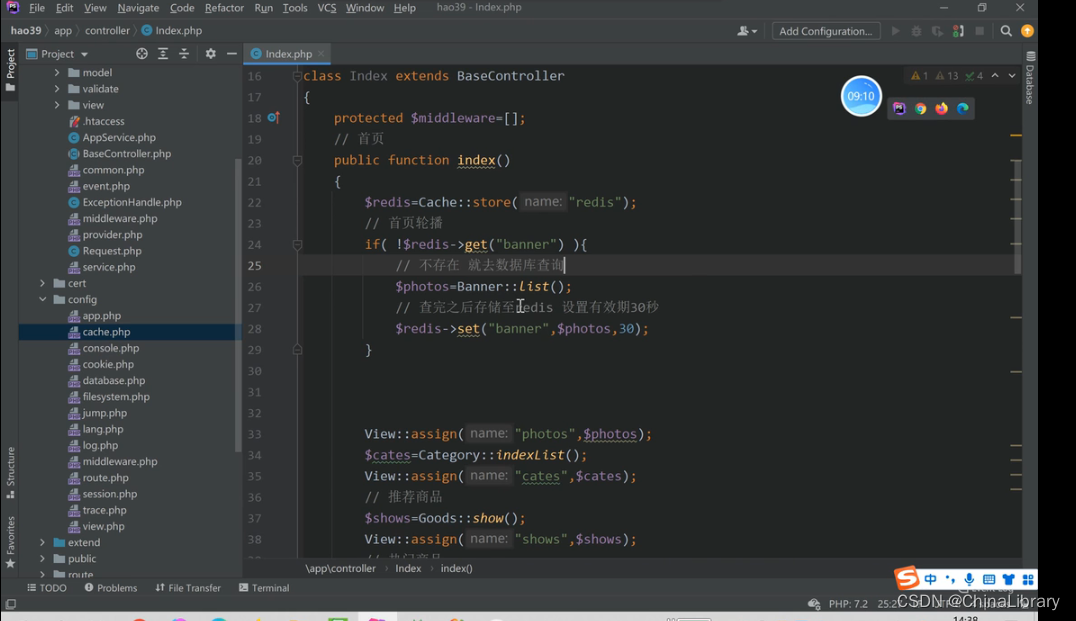Click the Project tool window side button
Screen dimensions: 1076x621
pyautogui.click(x=10, y=70)
